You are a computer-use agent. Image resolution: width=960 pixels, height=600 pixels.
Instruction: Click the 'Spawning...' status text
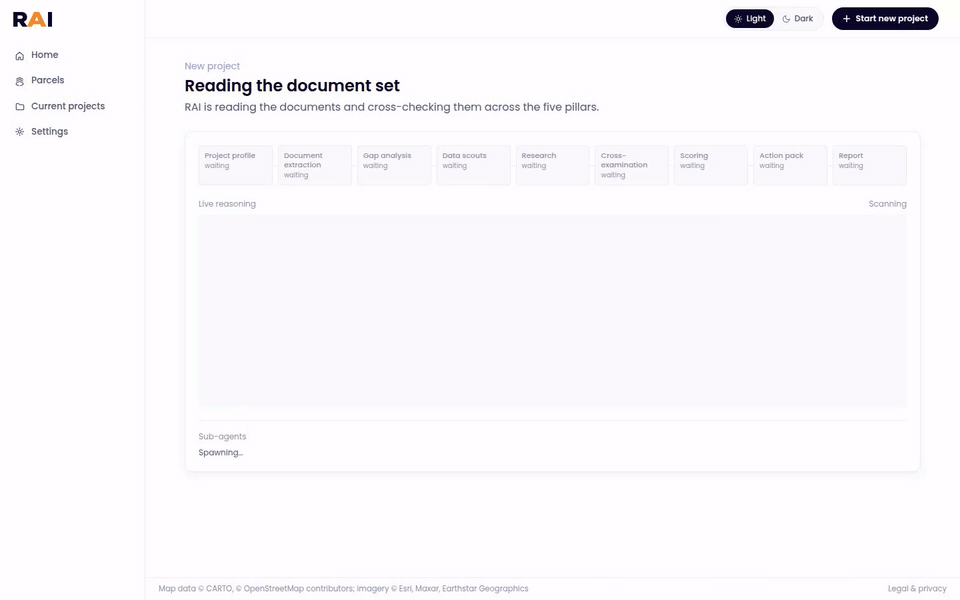[x=220, y=453]
